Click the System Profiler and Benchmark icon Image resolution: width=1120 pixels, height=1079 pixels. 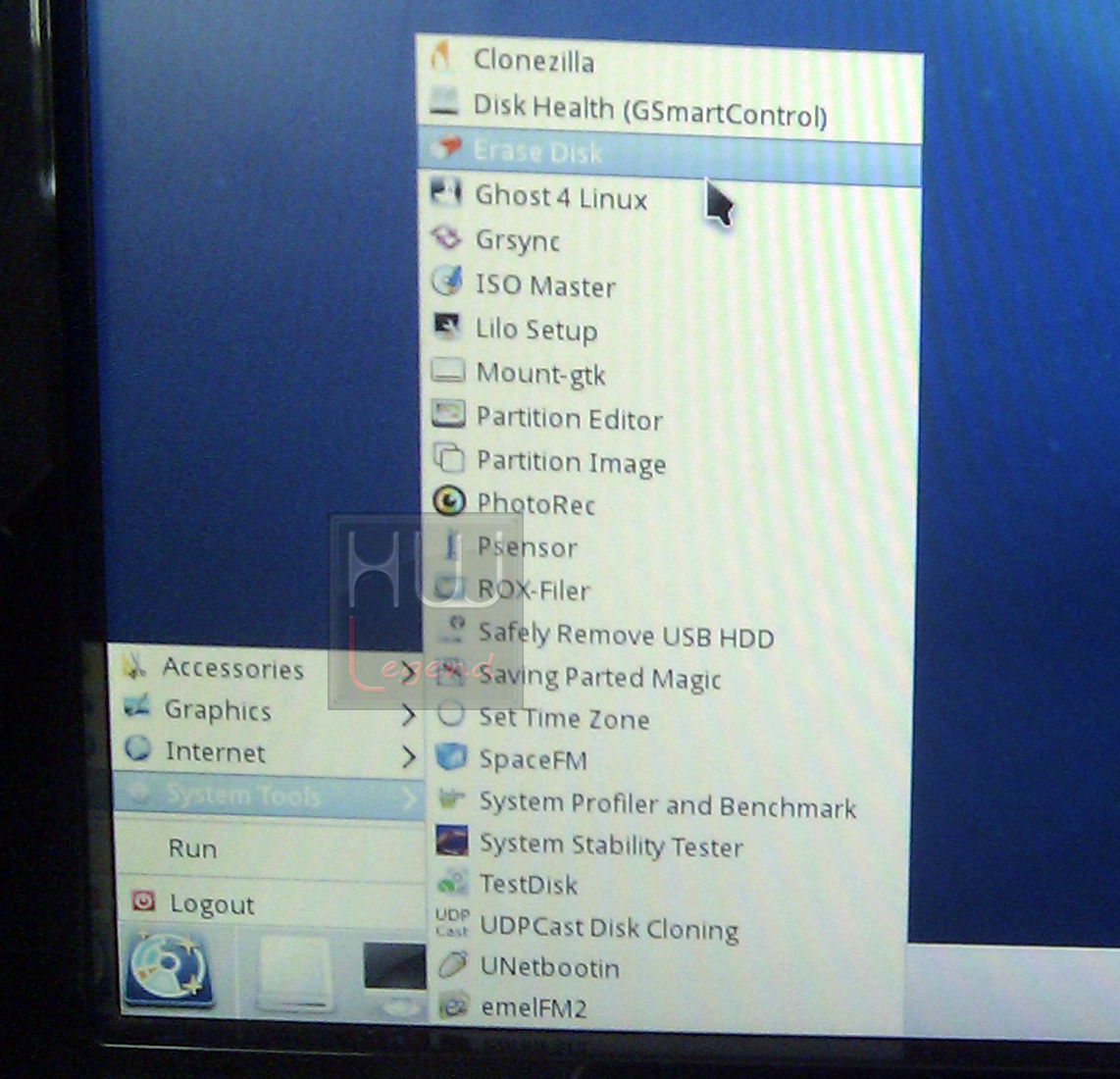(451, 798)
